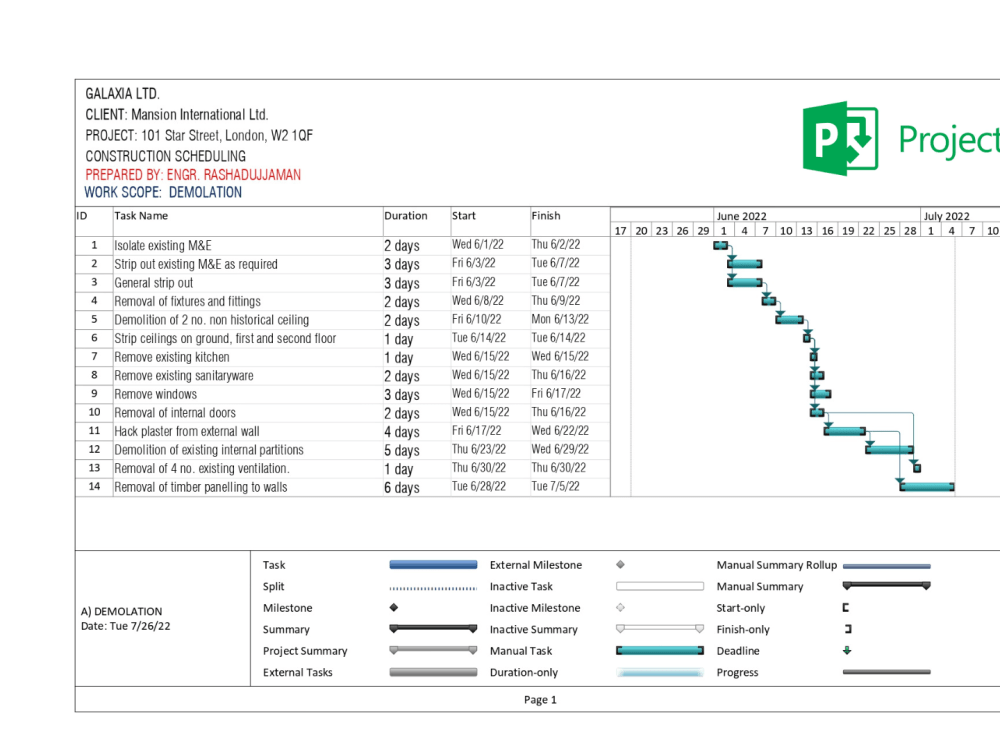Click the Gantt bar for General strip out
1000x750 pixels.
coord(745,283)
